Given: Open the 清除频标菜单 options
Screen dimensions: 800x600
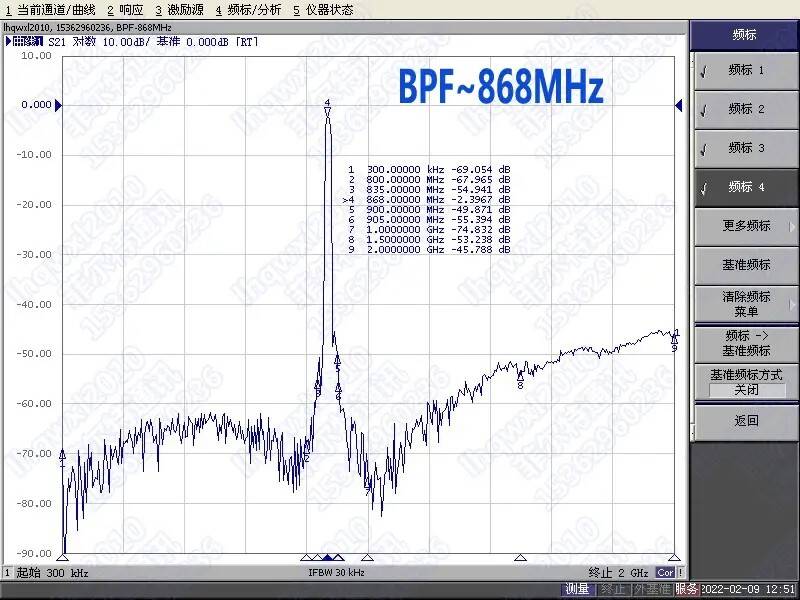Looking at the screenshot, I should pos(746,301).
